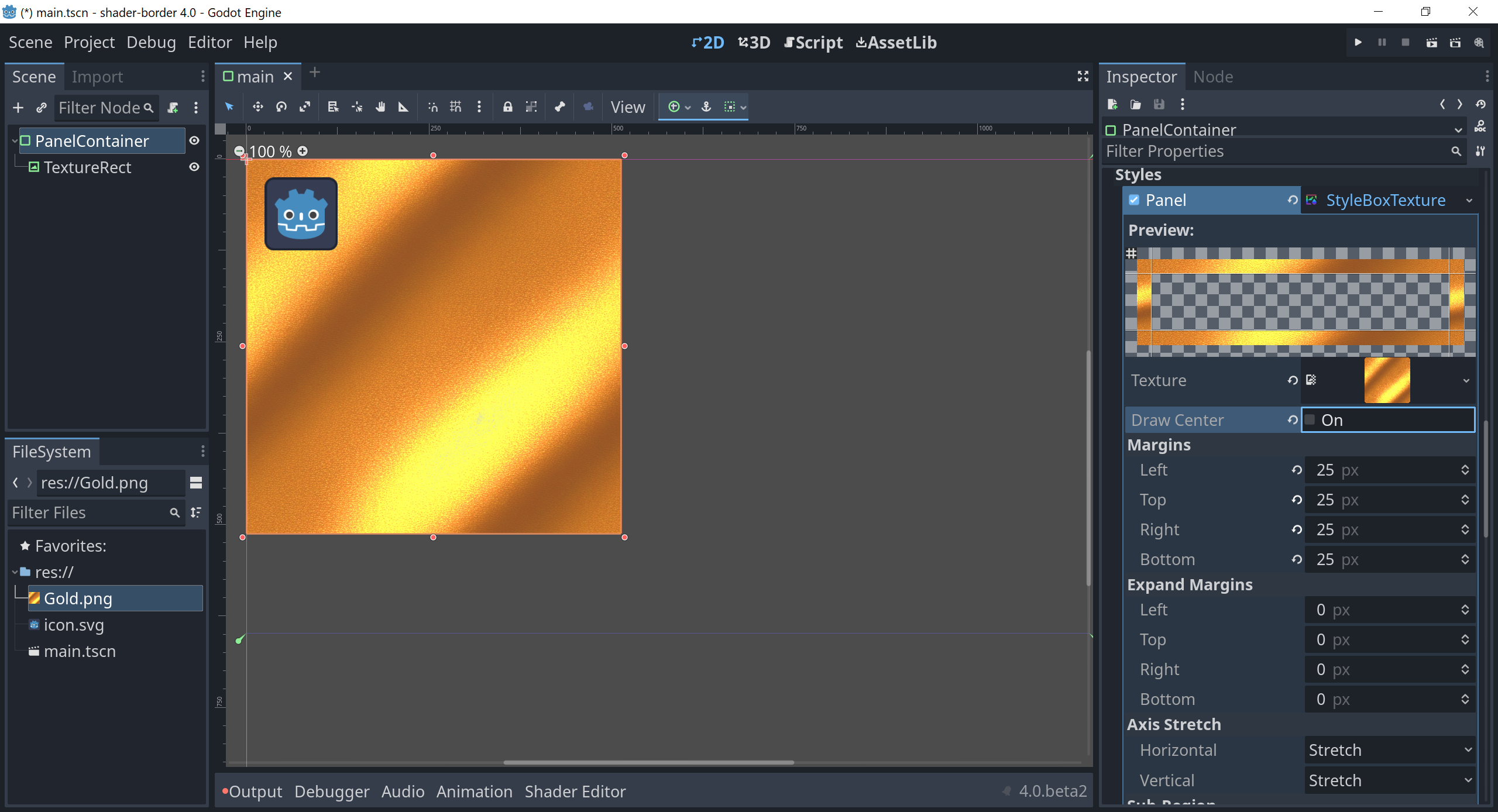This screenshot has height=812, width=1498.
Task: Click the Lock selected node icon
Action: [507, 107]
